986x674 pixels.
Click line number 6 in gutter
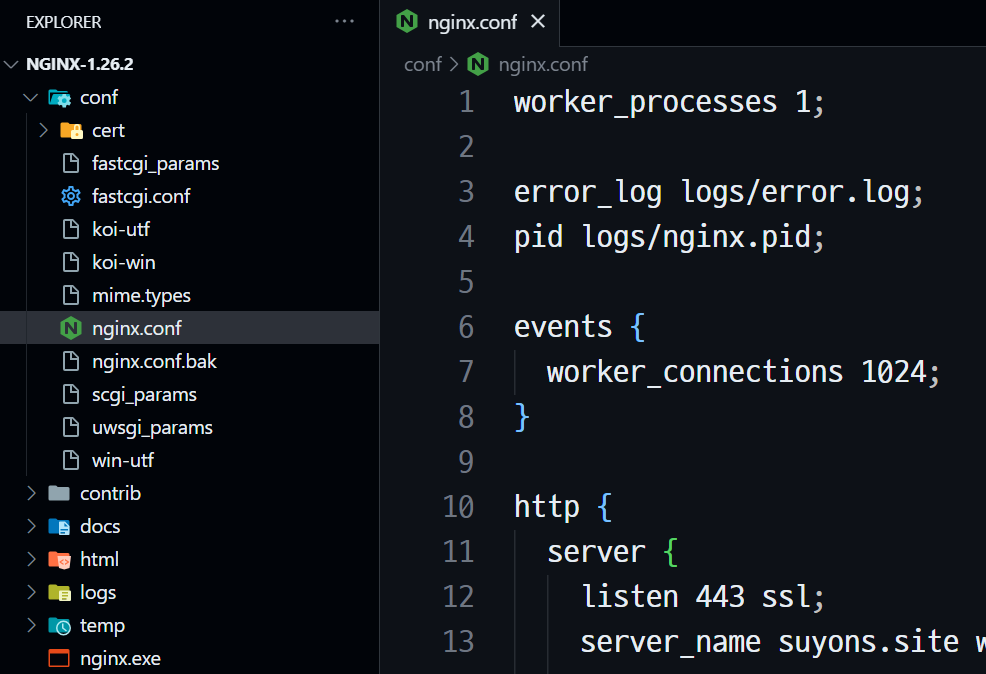point(466,327)
